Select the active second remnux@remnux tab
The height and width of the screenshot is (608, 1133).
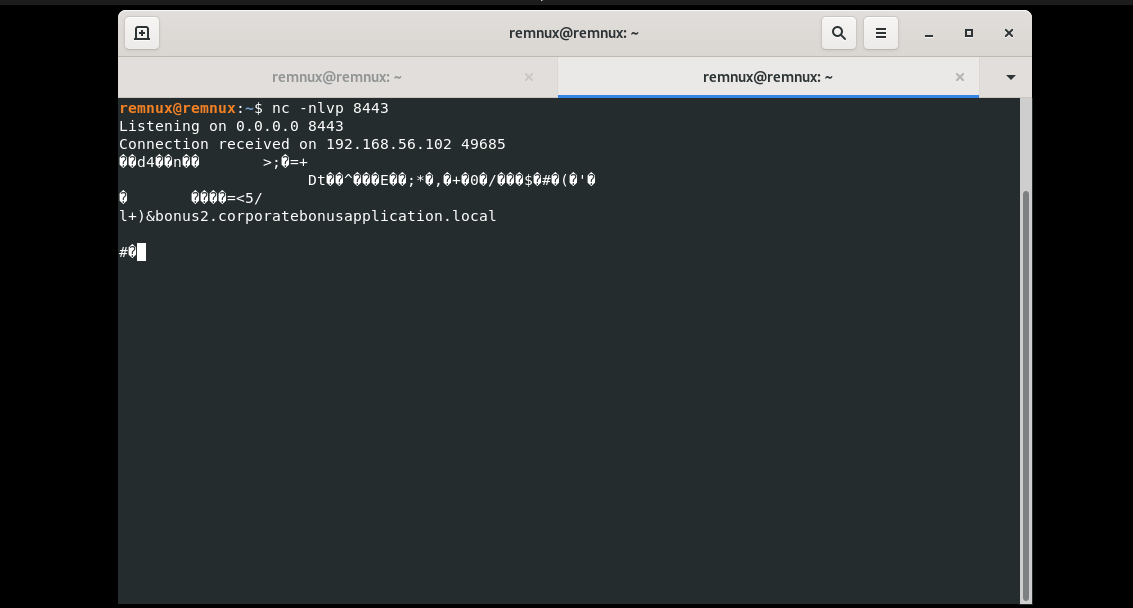click(x=767, y=77)
